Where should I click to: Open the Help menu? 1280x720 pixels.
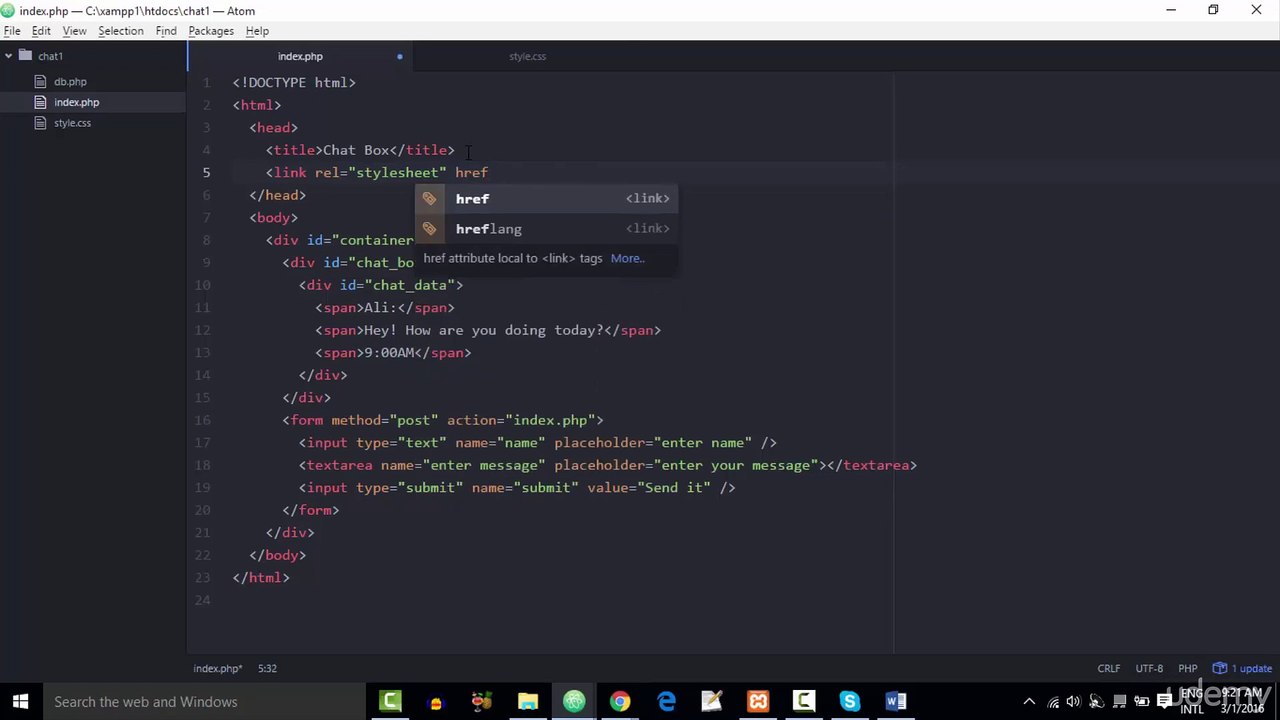click(257, 31)
